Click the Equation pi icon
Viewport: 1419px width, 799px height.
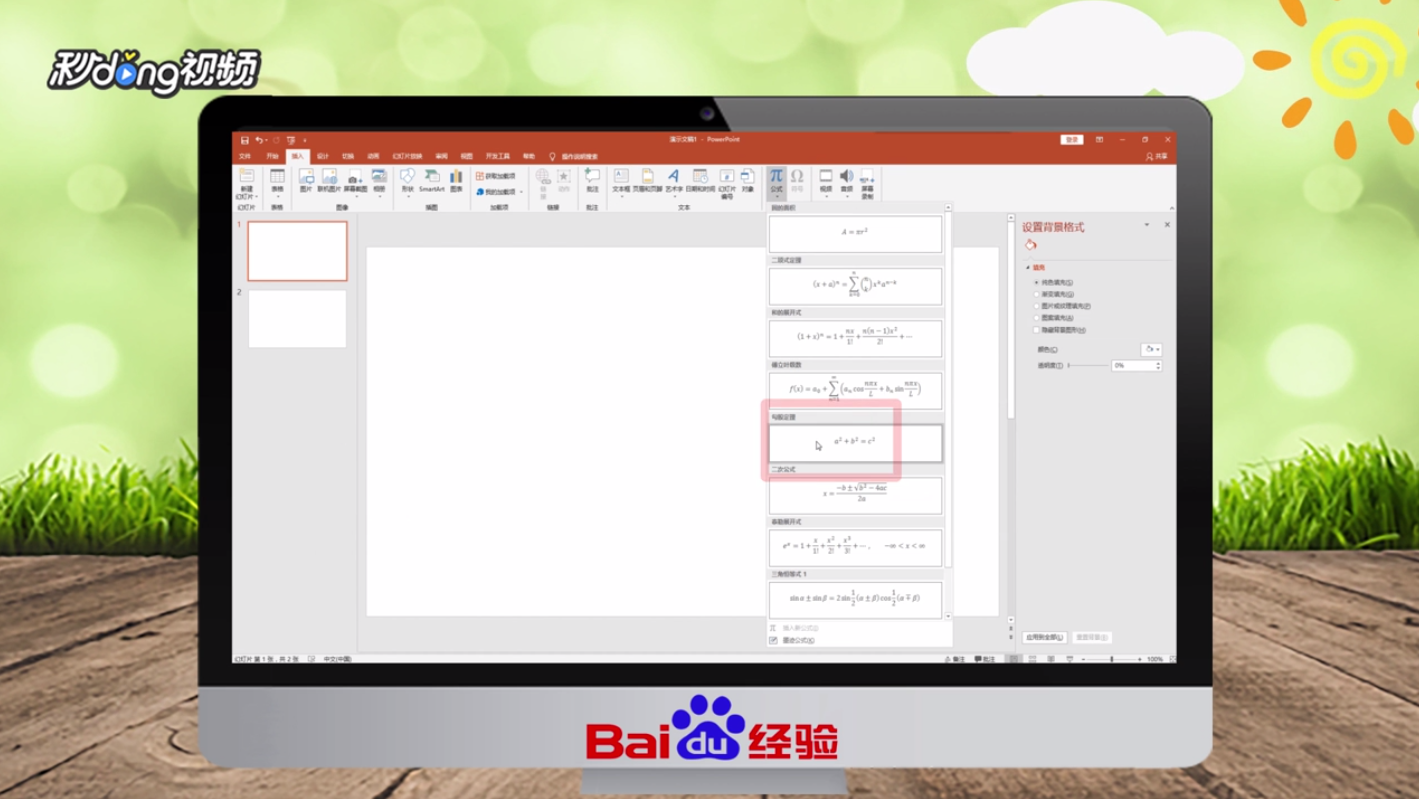point(776,176)
